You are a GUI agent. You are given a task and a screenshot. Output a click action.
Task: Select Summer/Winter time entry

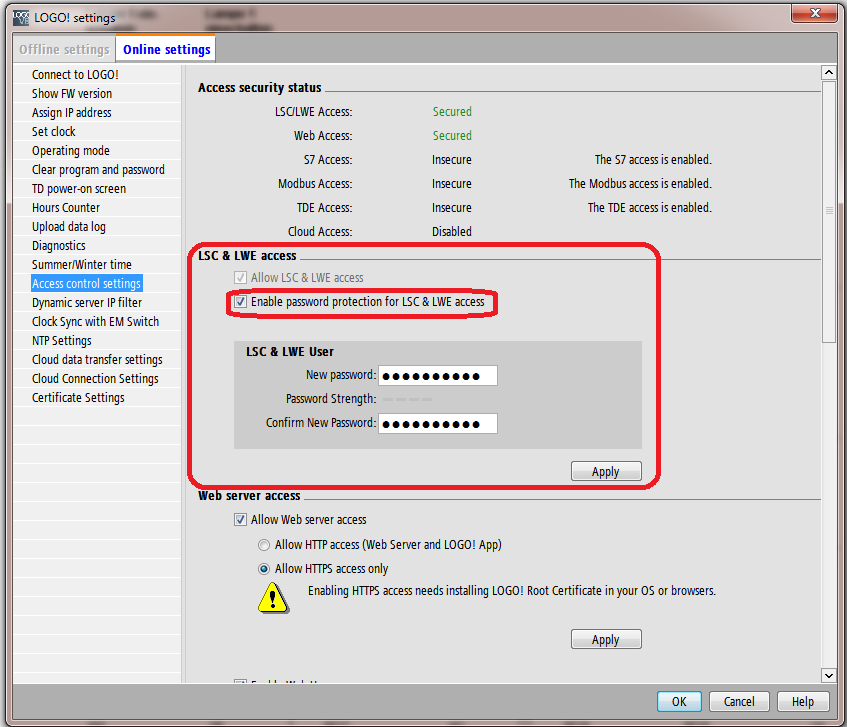(82, 264)
